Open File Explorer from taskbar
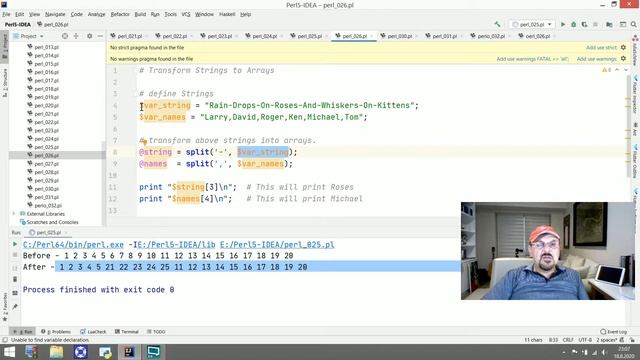This screenshot has width=640, height=360. click(56, 352)
